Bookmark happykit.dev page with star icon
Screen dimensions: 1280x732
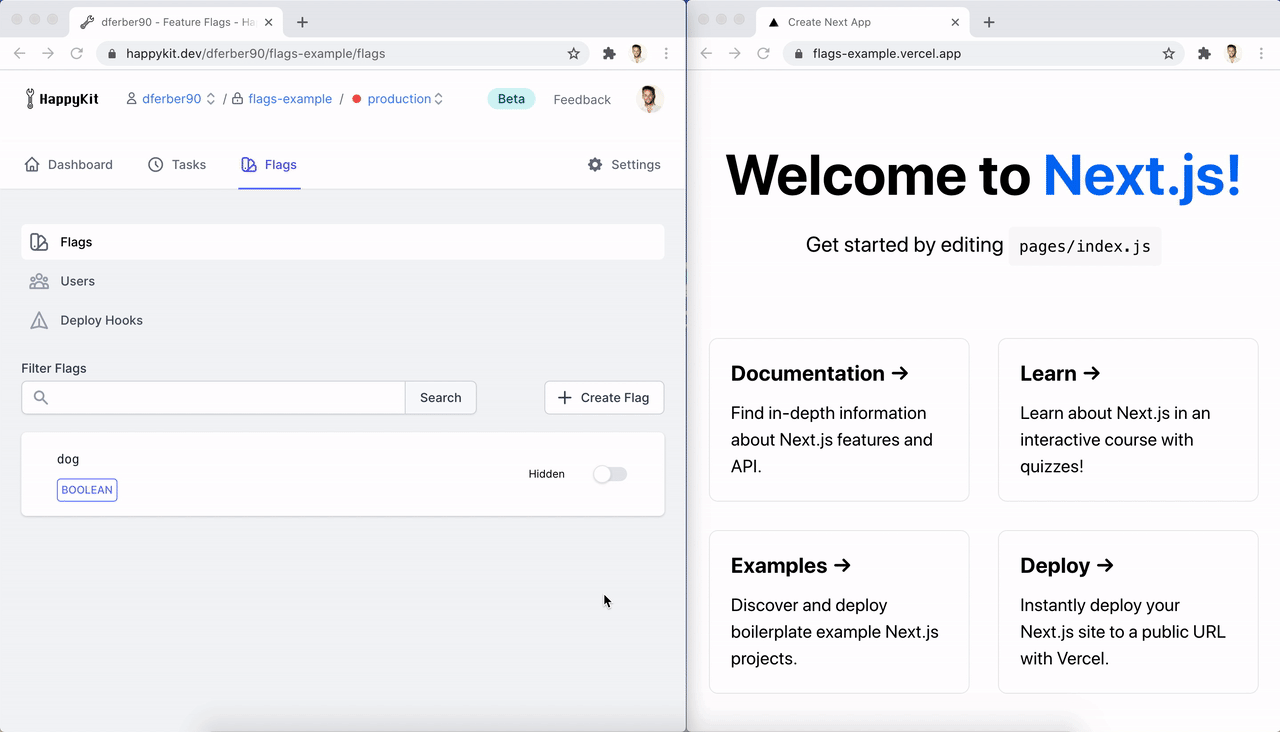pyautogui.click(x=573, y=54)
